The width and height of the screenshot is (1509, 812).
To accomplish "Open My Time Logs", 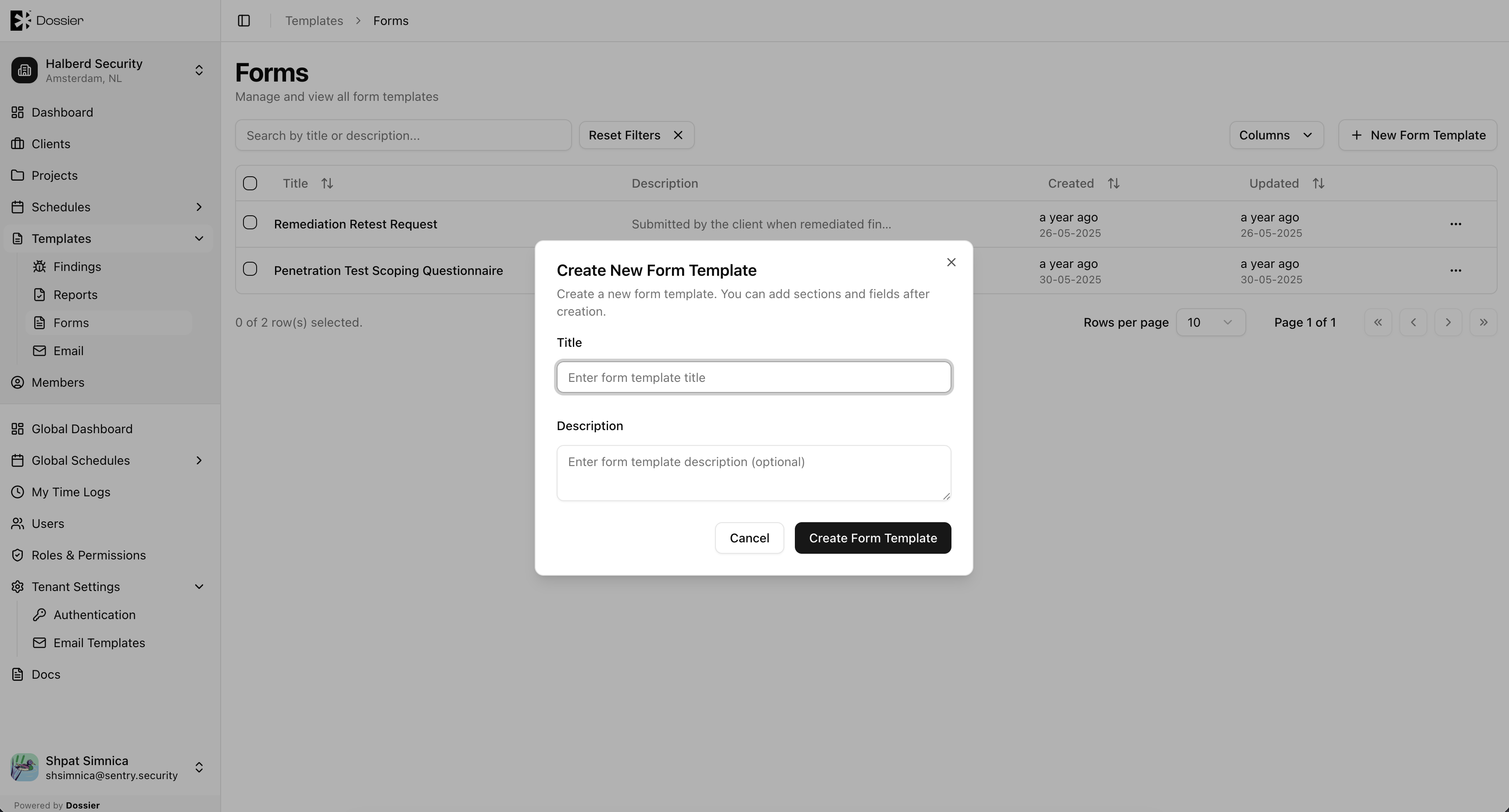I will click(108, 492).
